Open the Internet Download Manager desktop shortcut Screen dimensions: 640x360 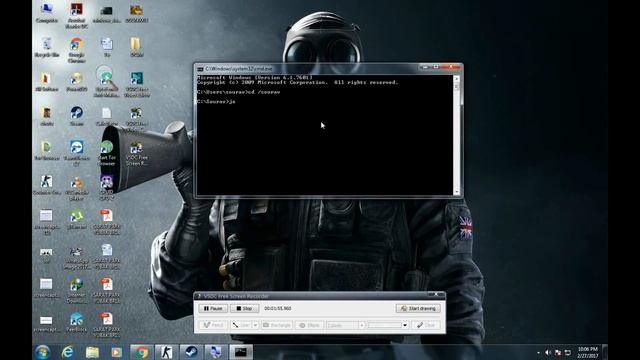click(x=76, y=291)
